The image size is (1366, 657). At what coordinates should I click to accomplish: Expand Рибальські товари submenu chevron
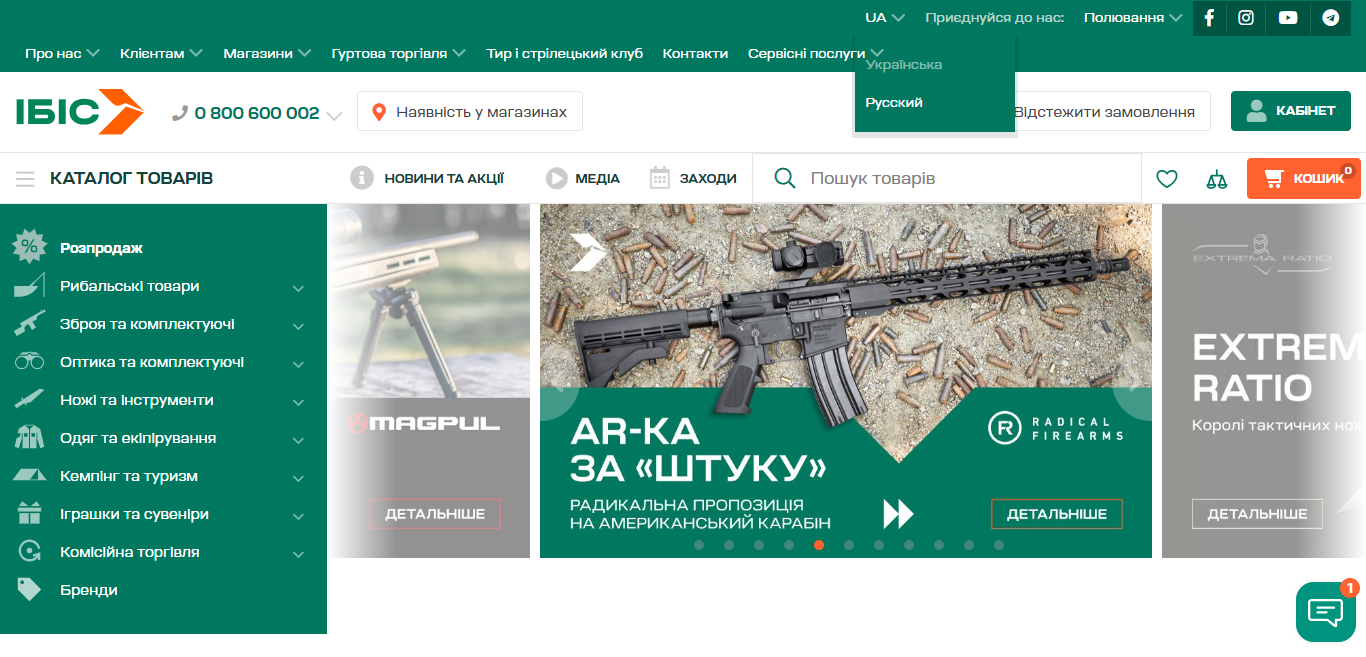point(298,288)
